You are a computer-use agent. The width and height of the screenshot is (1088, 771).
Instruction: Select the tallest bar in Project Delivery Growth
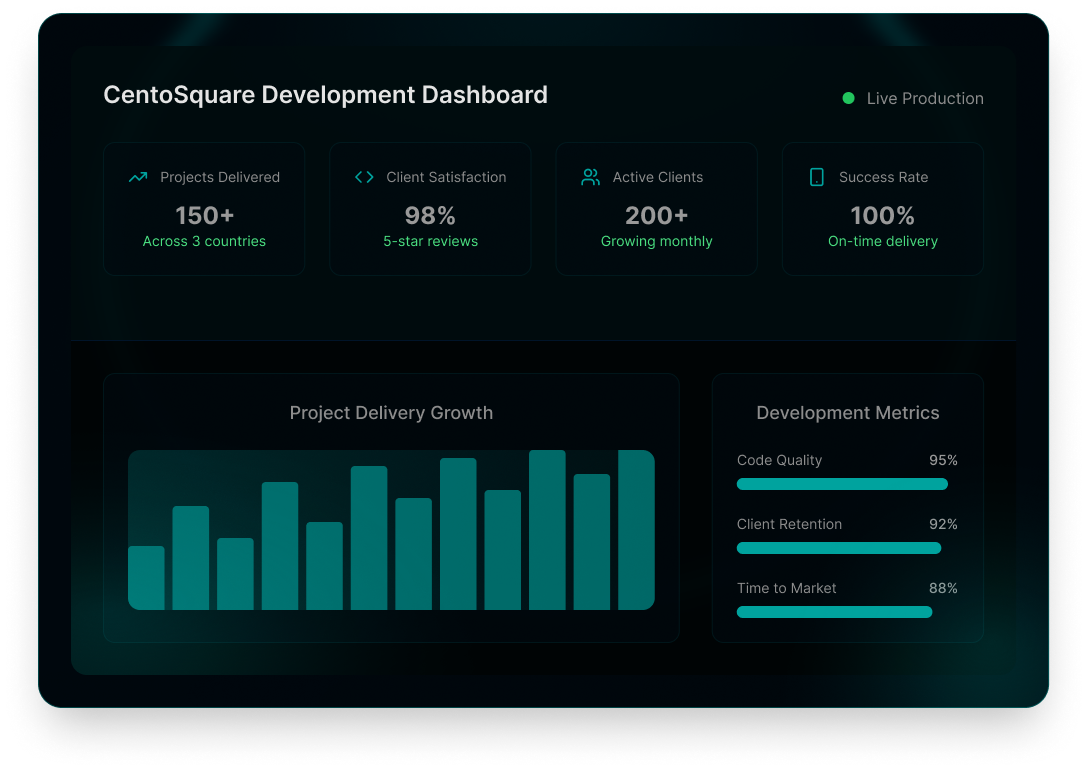coord(547,530)
